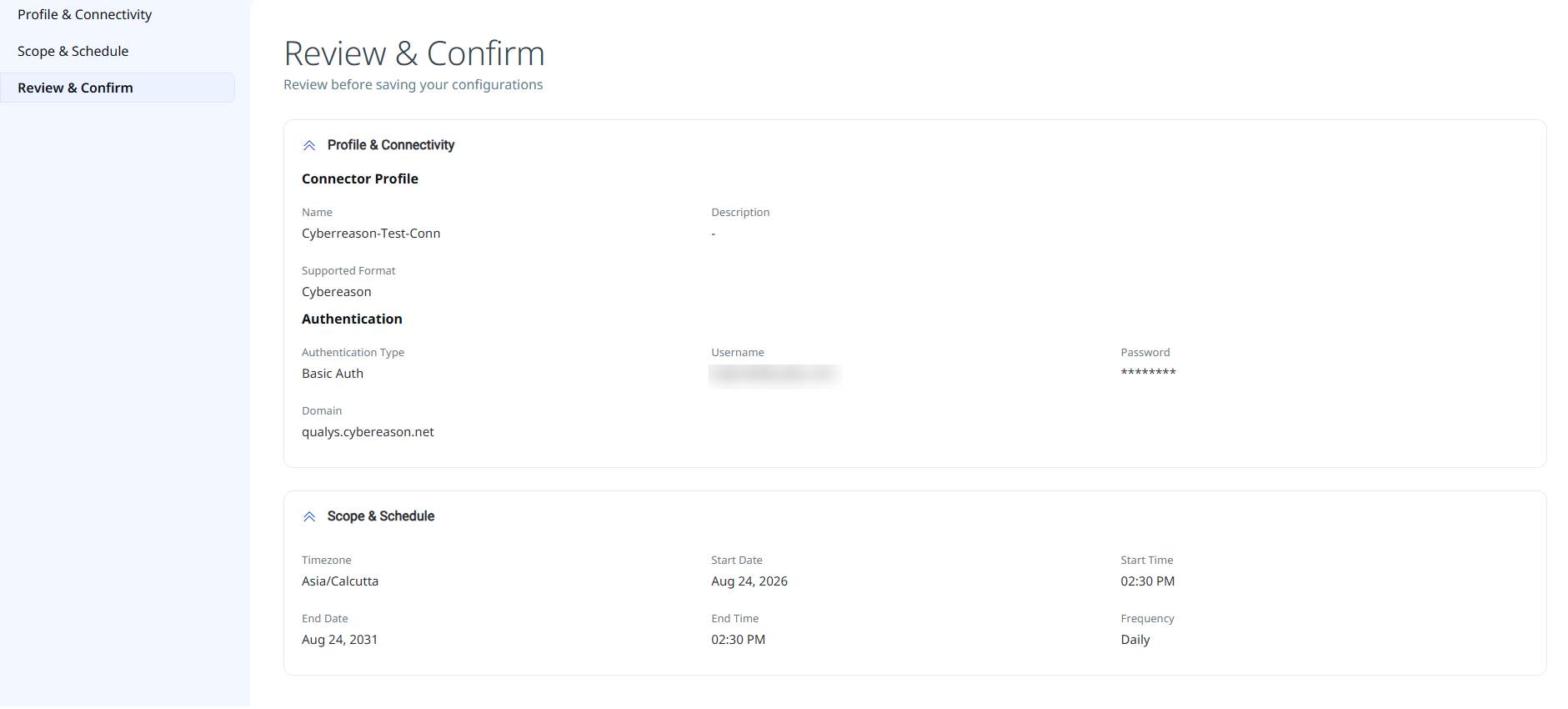Click the Cybereason supported format value
Viewport: 1568px width, 709px height.
pos(337,292)
